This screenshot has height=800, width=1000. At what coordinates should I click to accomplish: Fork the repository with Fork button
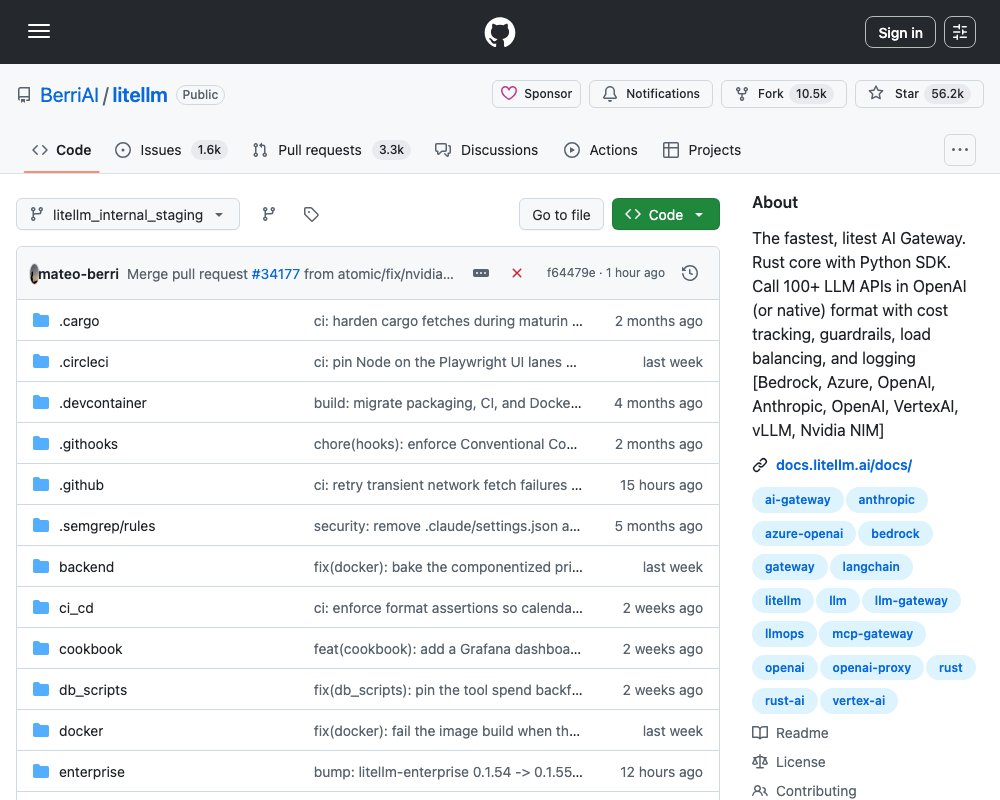784,94
